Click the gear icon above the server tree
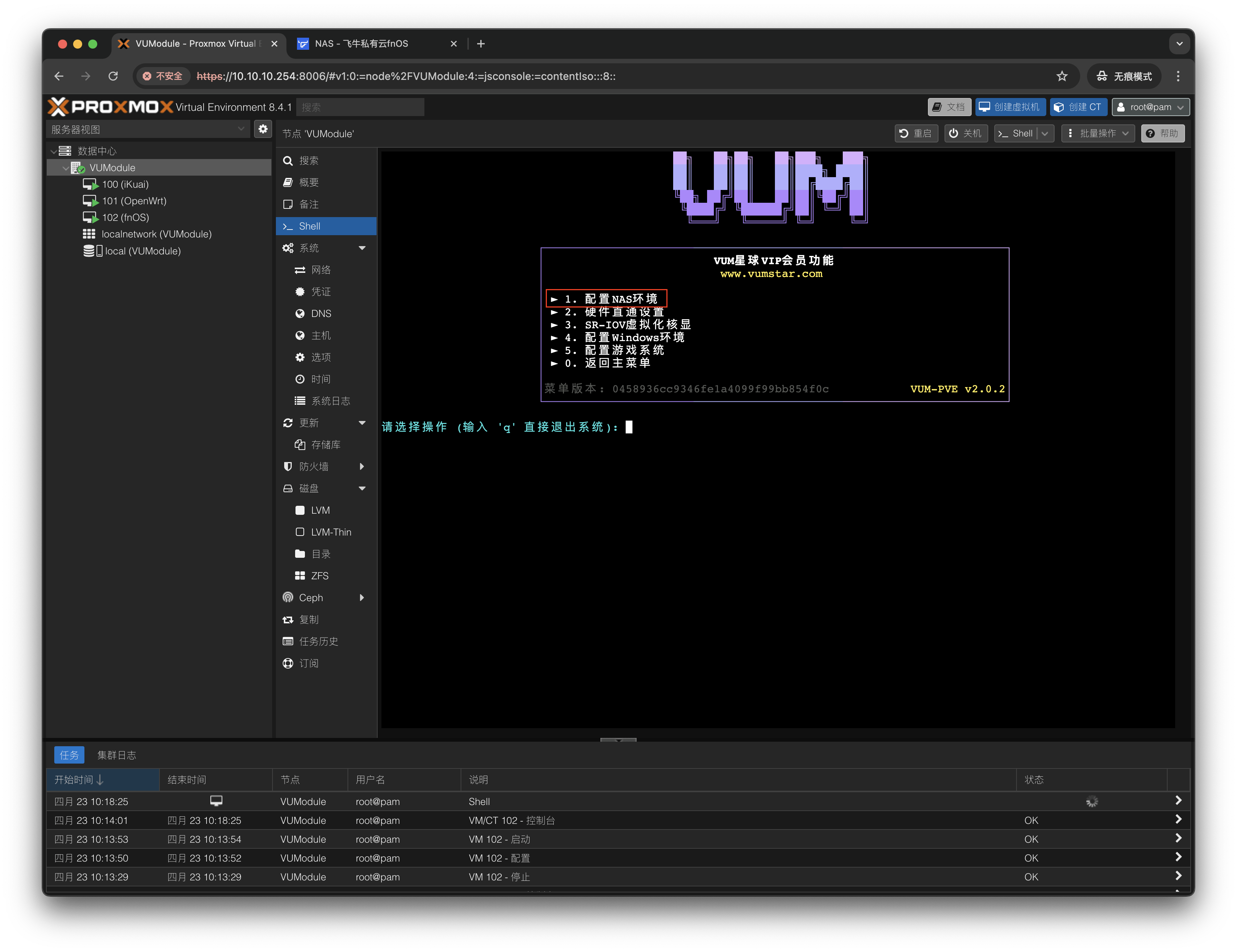The height and width of the screenshot is (952, 1237). click(x=263, y=129)
